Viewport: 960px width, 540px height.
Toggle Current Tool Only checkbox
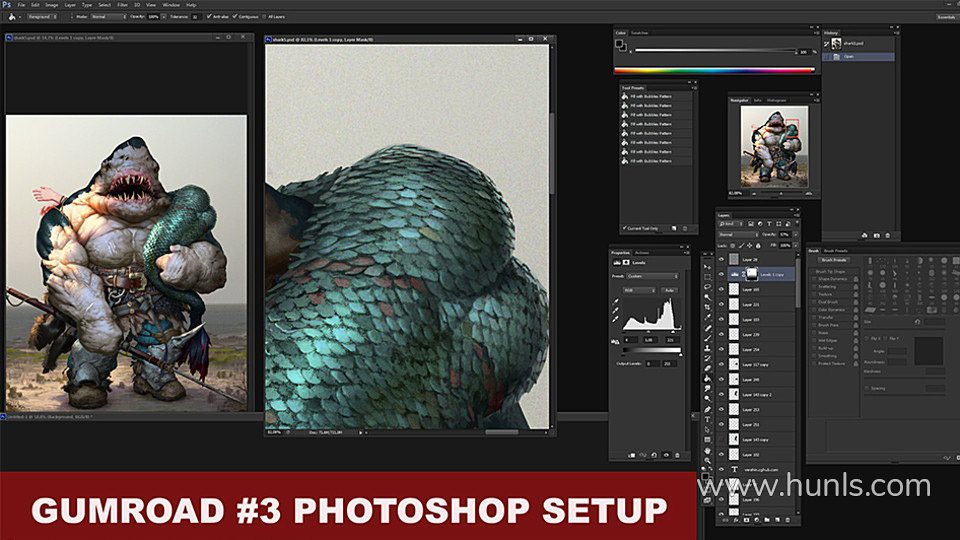624,228
